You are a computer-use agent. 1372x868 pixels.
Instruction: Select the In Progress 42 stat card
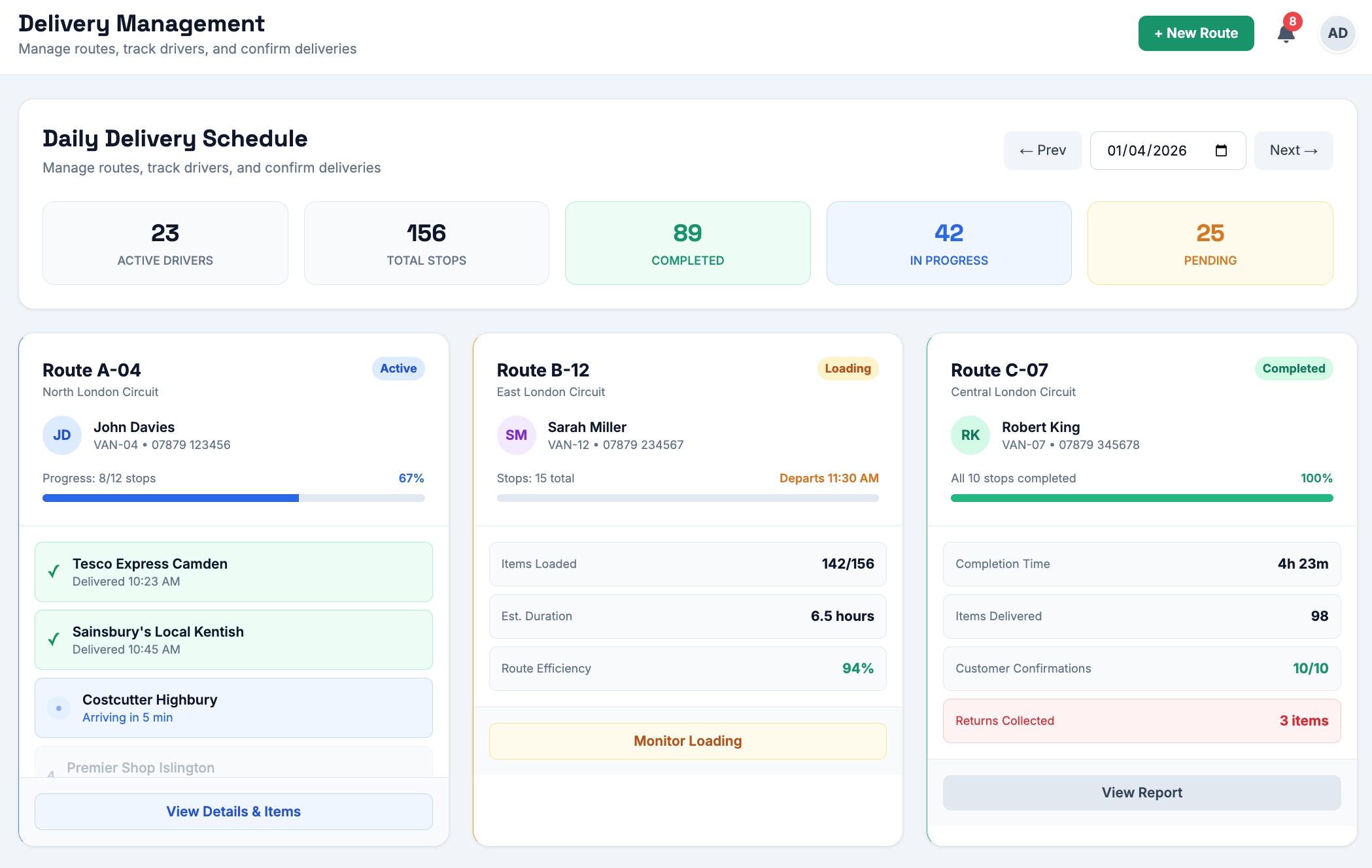[948, 243]
